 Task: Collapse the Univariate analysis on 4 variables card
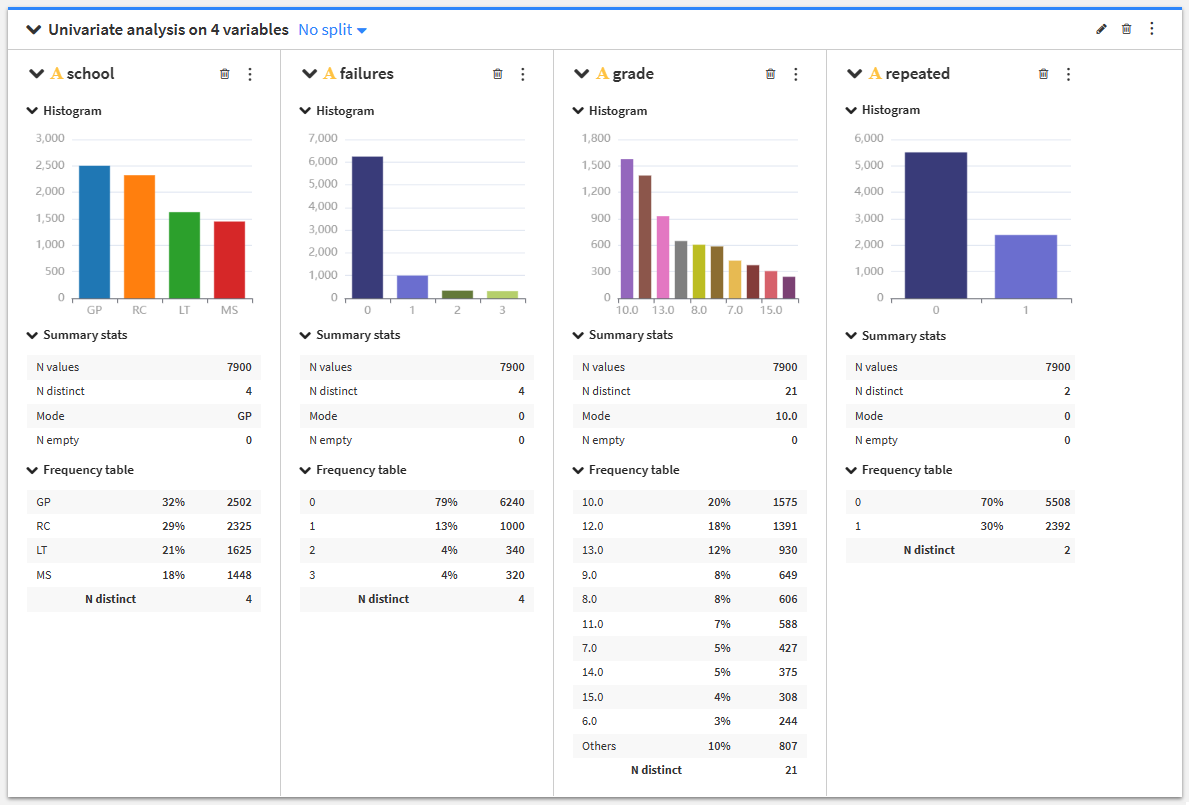click(33, 30)
